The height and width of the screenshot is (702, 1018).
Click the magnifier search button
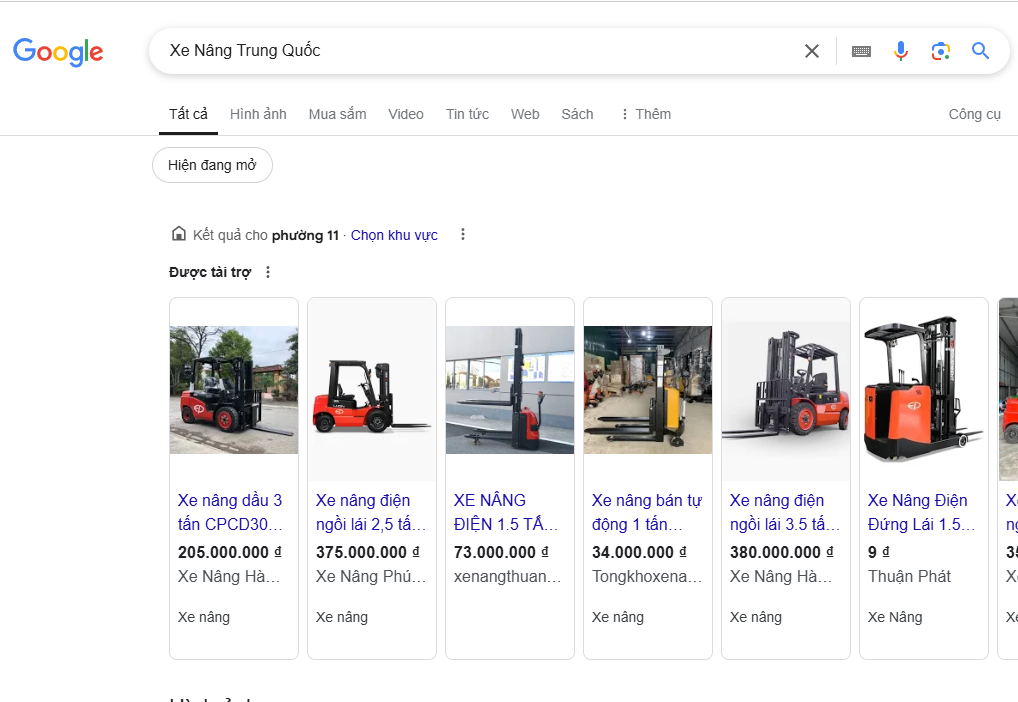[x=980, y=51]
